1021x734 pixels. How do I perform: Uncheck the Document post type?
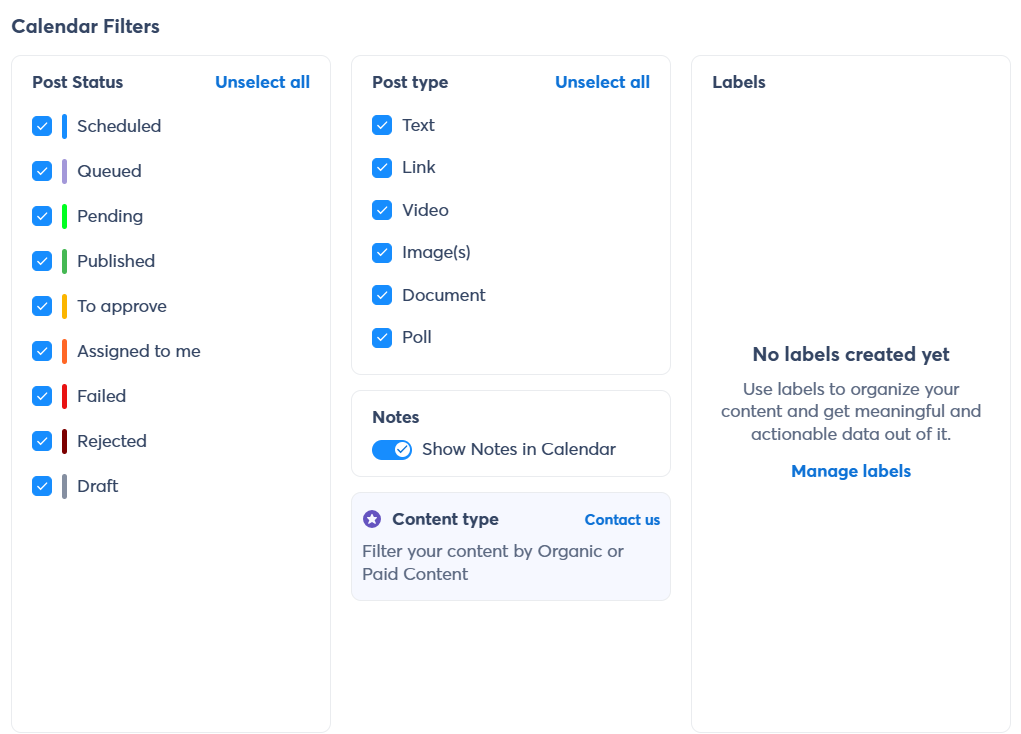382,295
